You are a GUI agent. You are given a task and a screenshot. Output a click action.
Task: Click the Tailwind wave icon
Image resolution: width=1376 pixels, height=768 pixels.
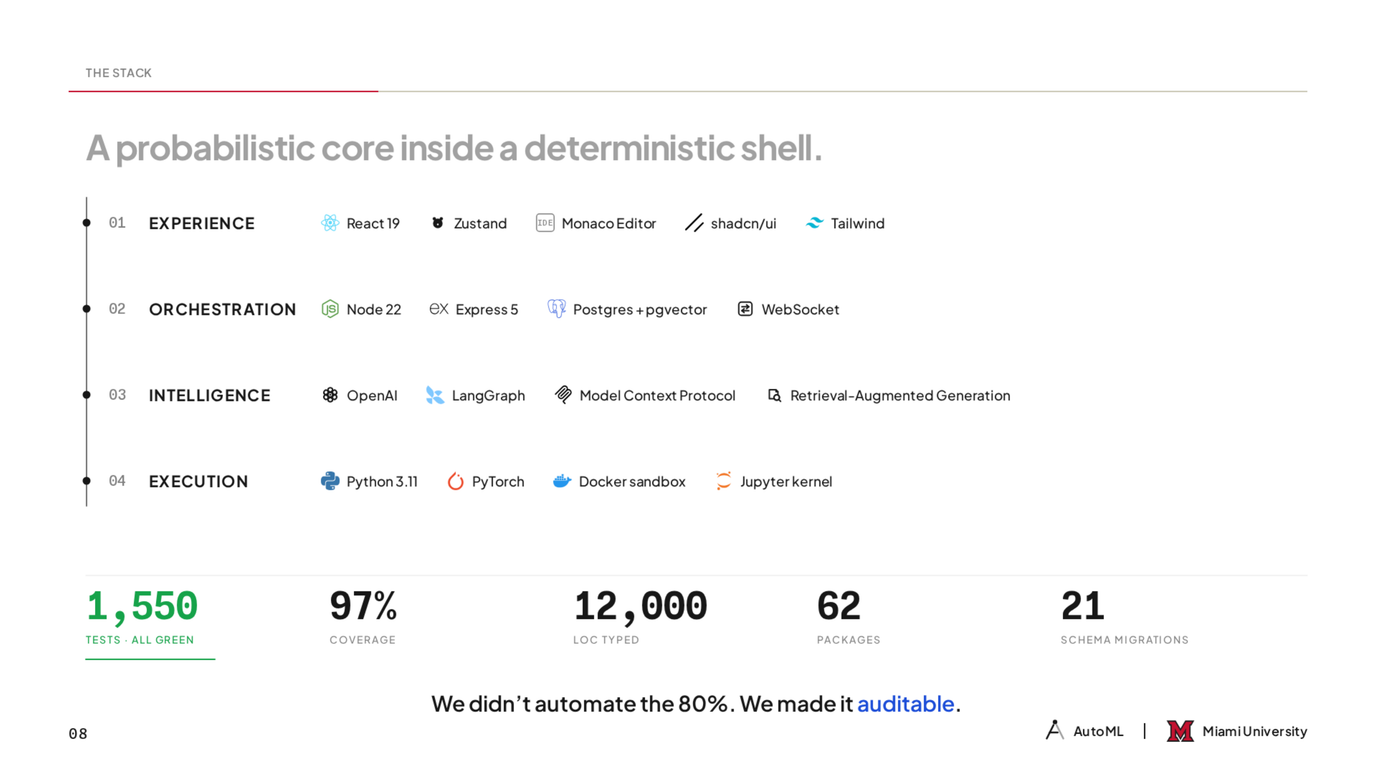tap(814, 223)
